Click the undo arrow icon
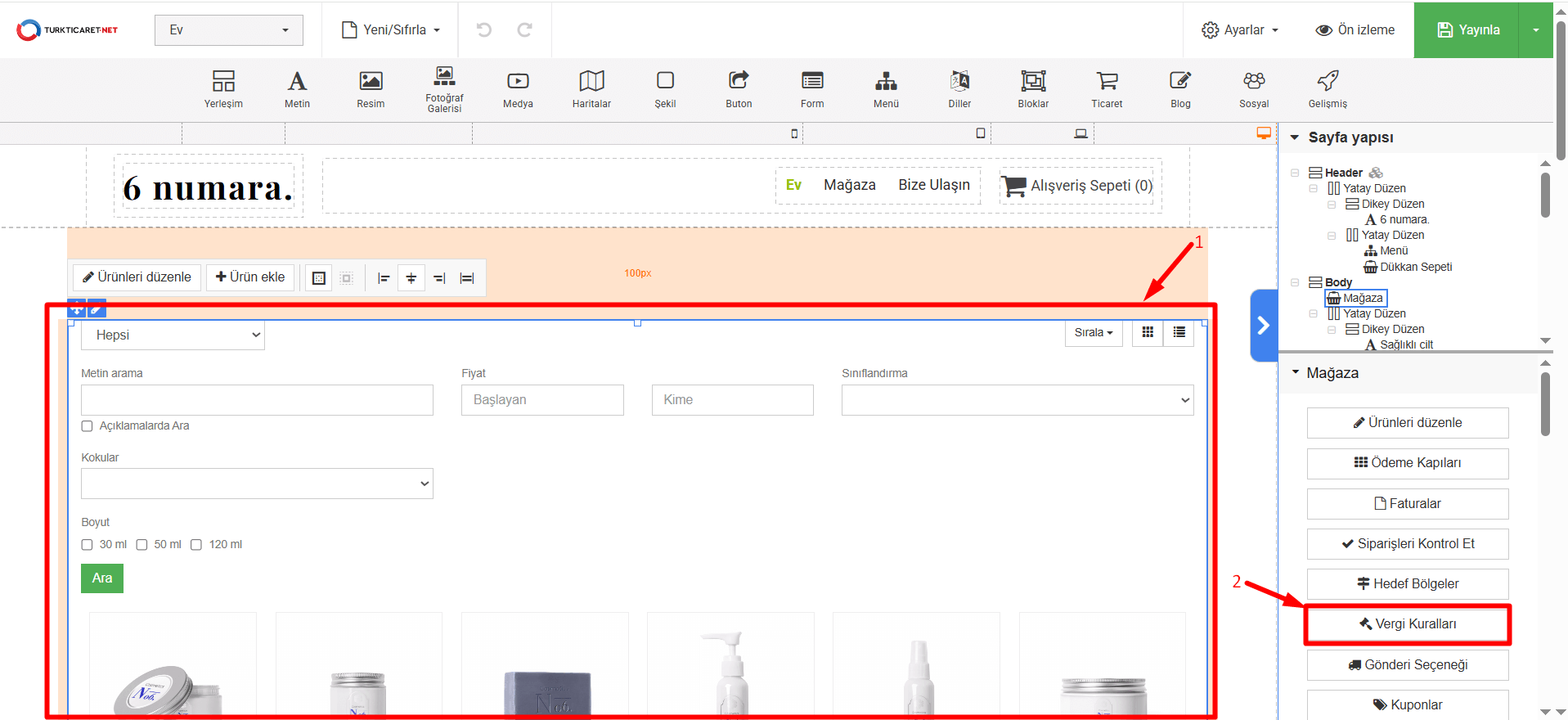Viewport: 1568px width, 720px height. [484, 30]
